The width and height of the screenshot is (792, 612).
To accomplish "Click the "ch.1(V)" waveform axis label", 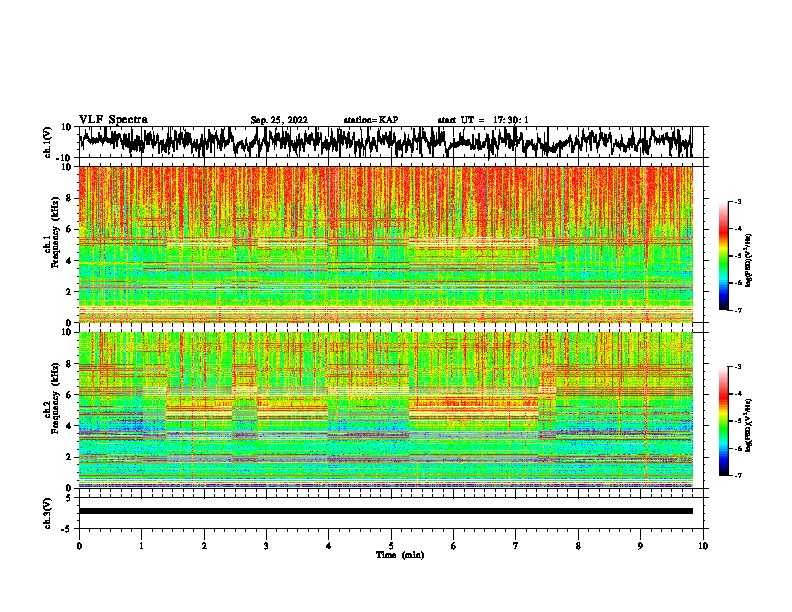I will (48, 142).
